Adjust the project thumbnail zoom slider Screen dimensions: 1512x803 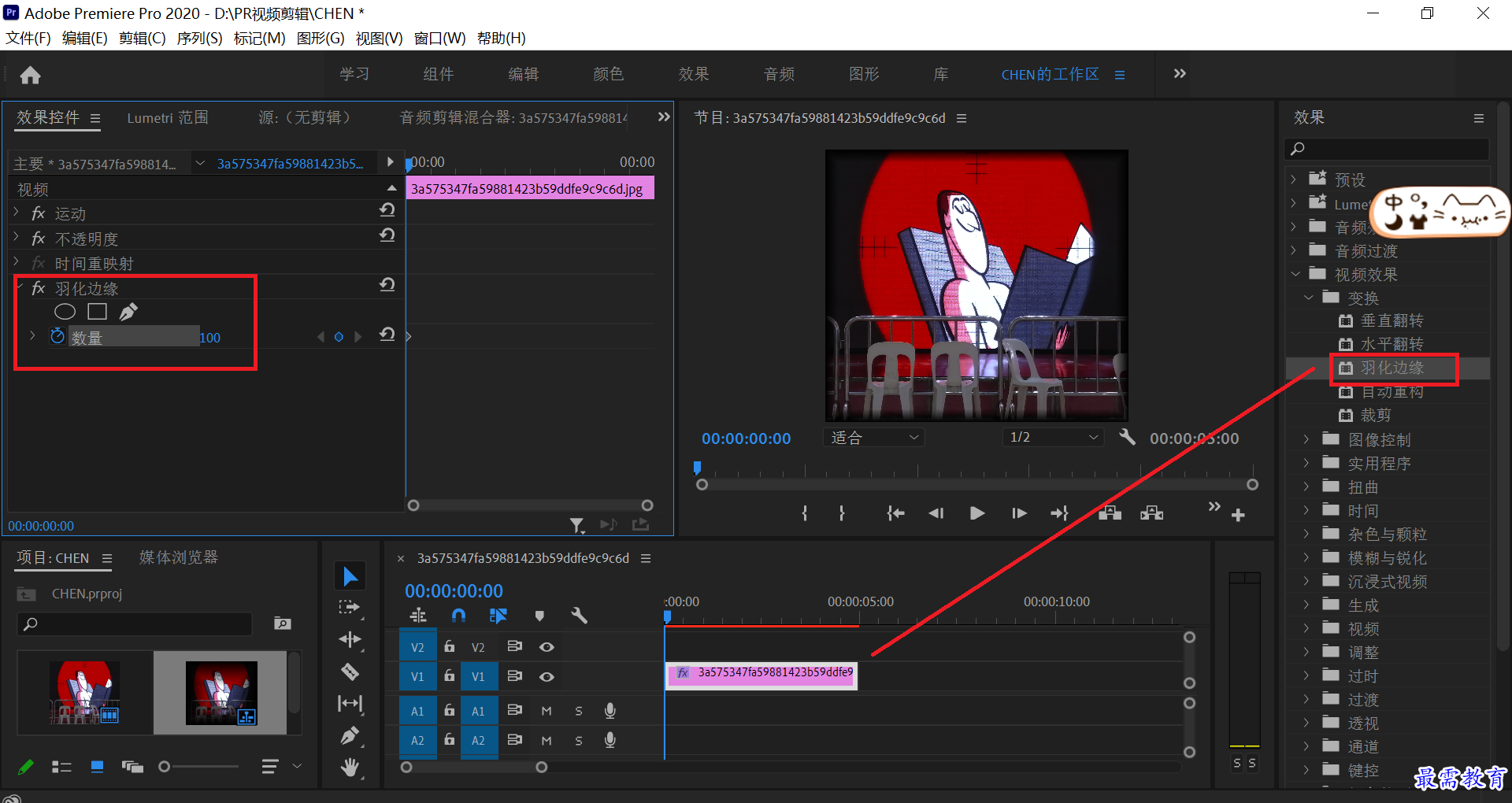pos(165,767)
